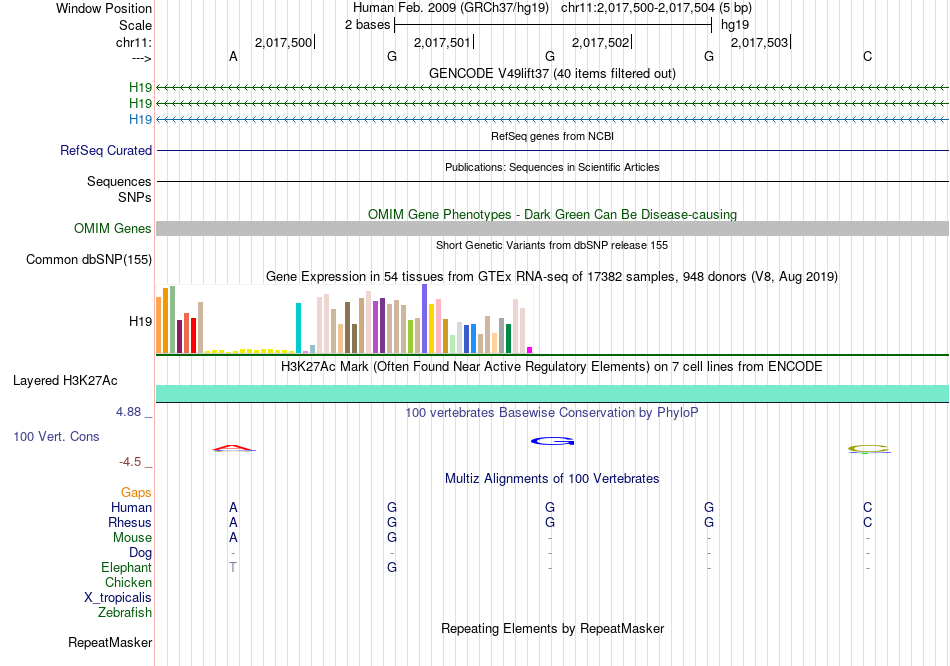Image resolution: width=950 pixels, height=666 pixels.
Task: Click the A base in Mouse row
Action: tap(233, 538)
